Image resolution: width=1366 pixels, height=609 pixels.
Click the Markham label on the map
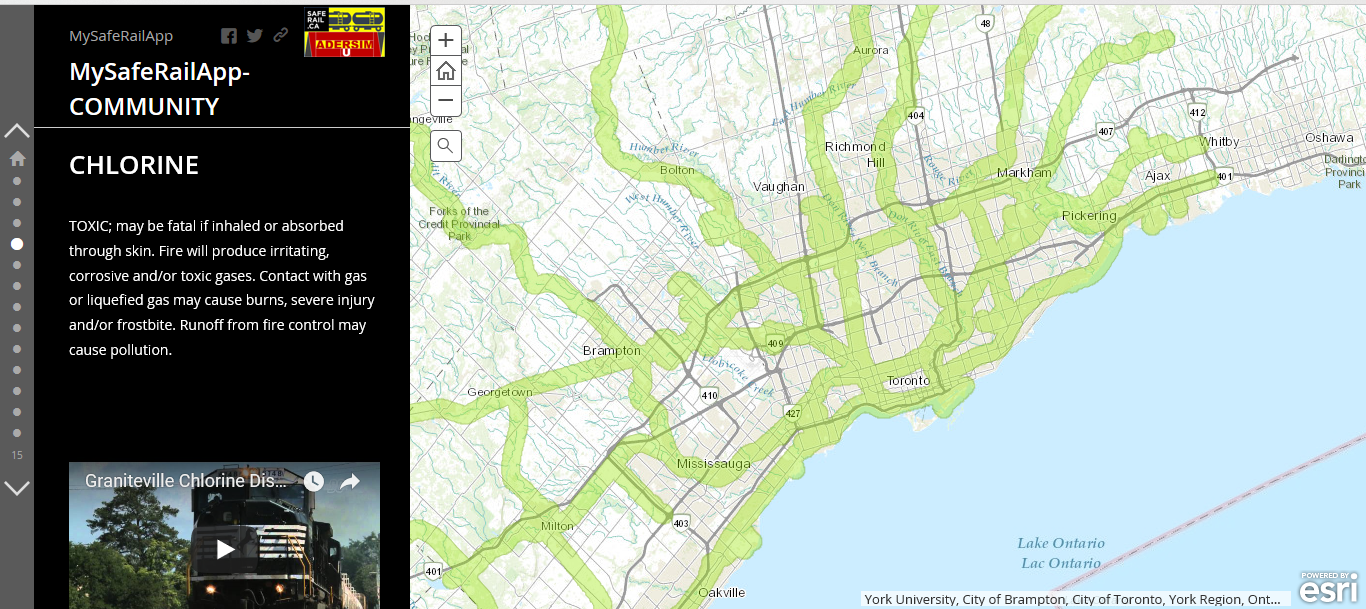[x=1024, y=173]
